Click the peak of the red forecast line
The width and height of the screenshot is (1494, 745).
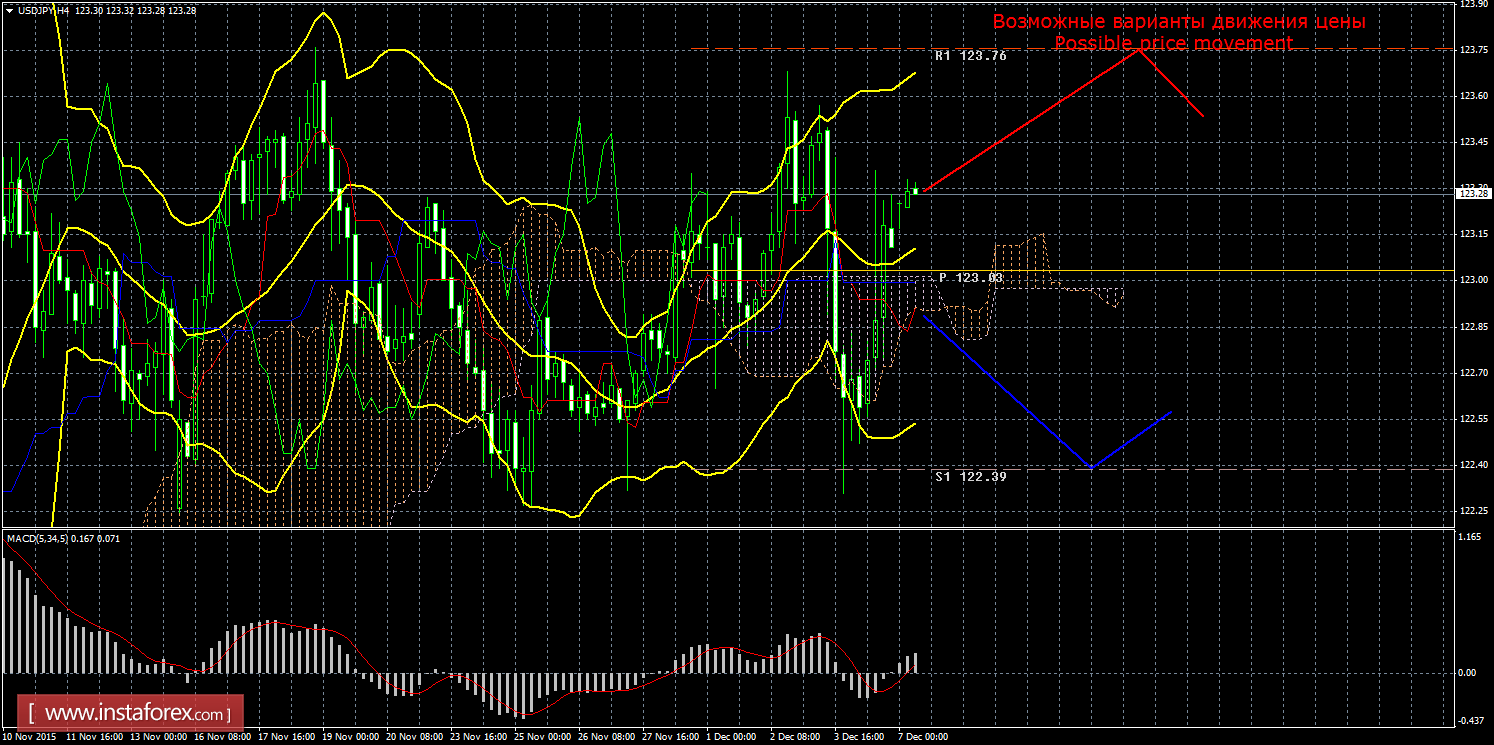tap(1138, 49)
